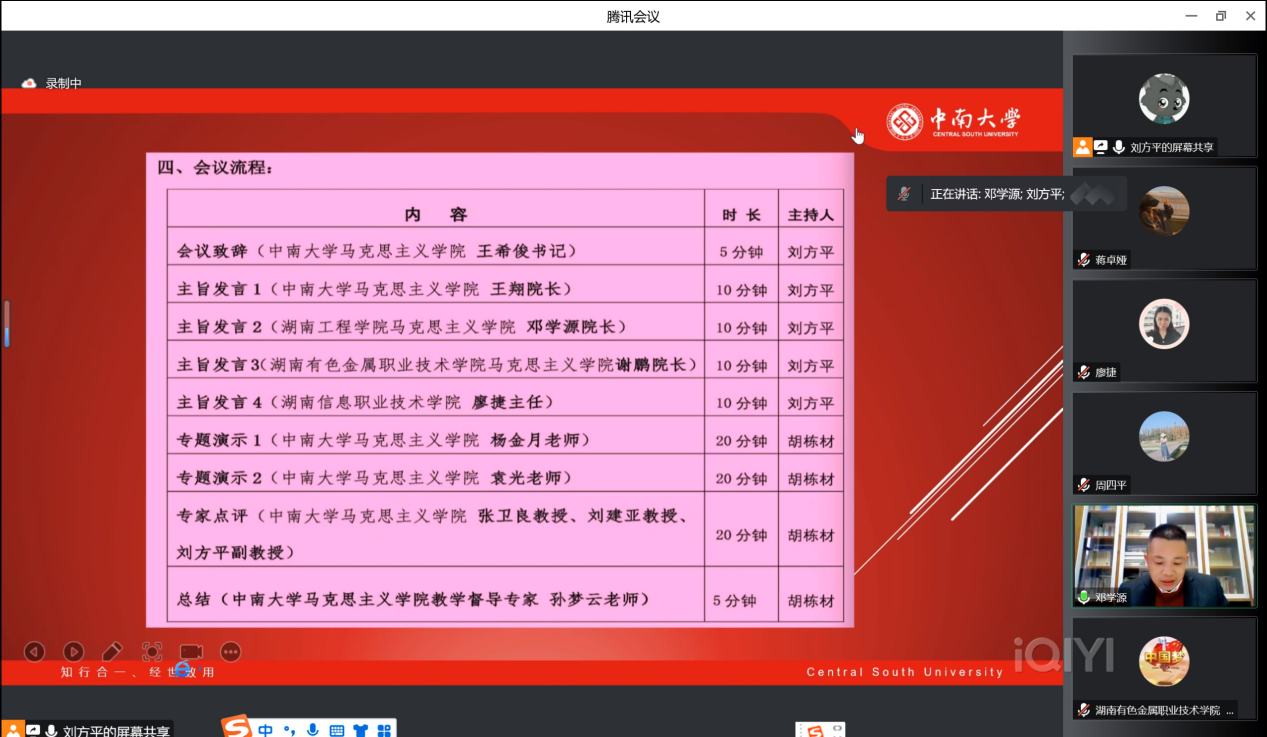Click 邓学源's live video thumbnail

(1164, 553)
